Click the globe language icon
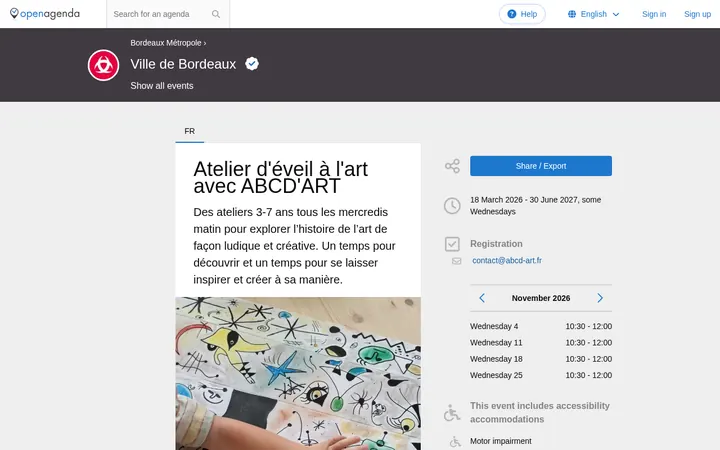Viewport: 720px width, 450px height. [x=572, y=14]
